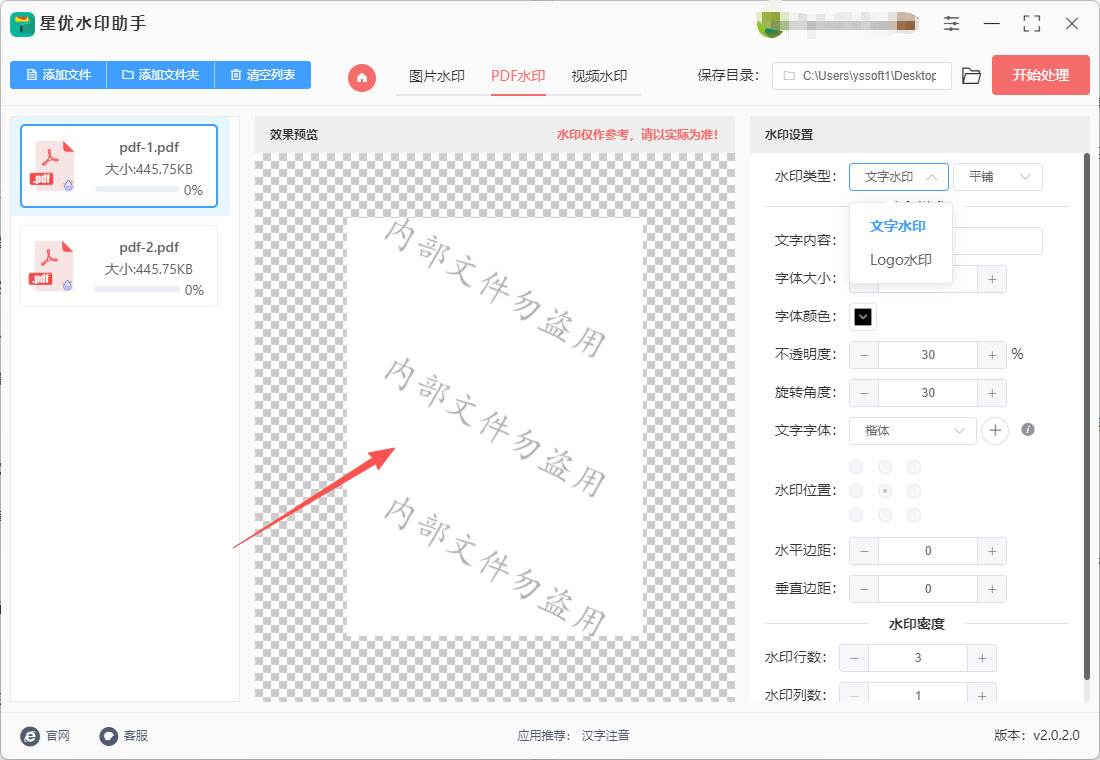
Task: Increase rotation angle with plus button
Action: pos(992,393)
